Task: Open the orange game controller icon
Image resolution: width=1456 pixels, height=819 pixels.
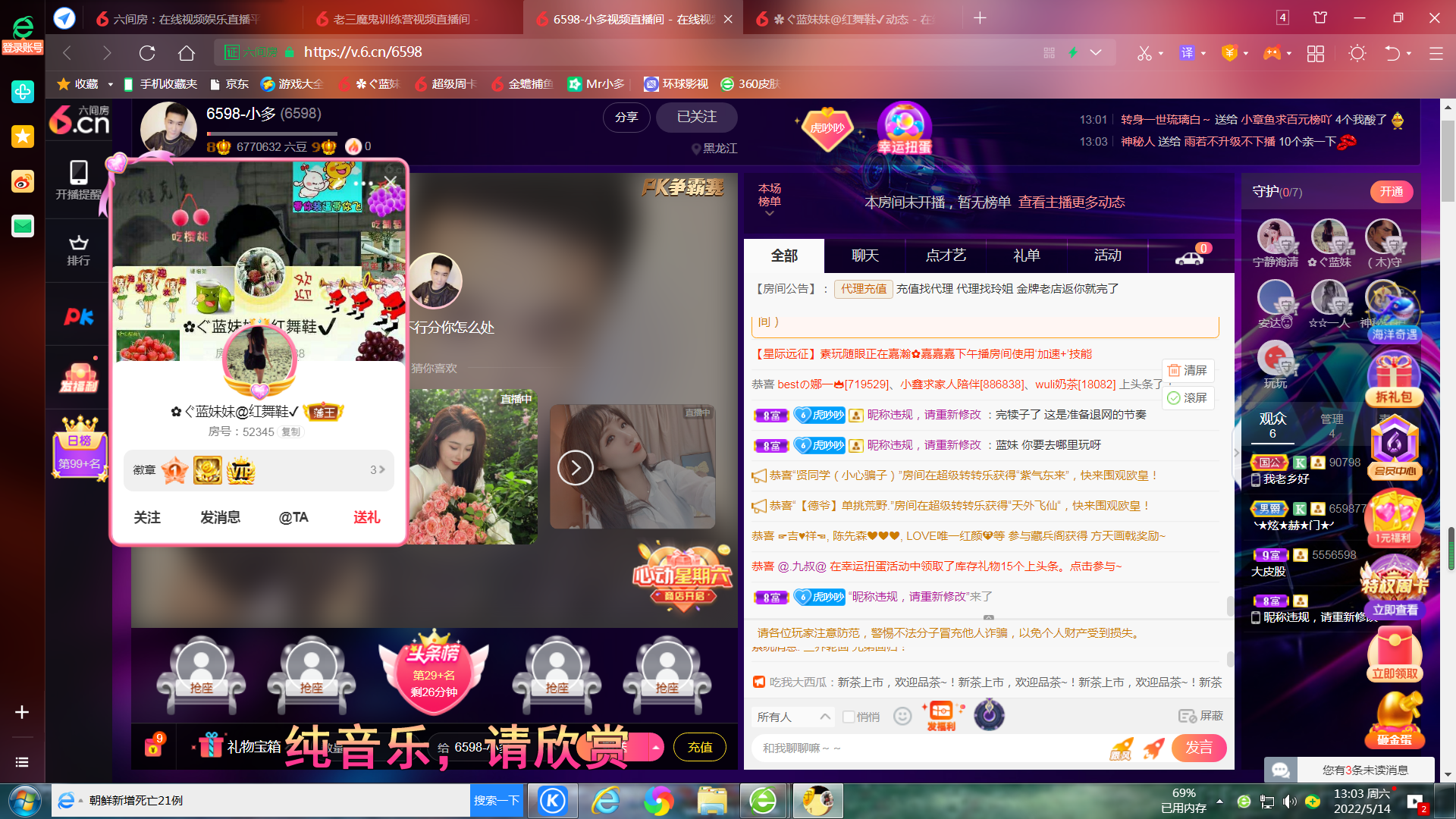Action: (x=1272, y=53)
